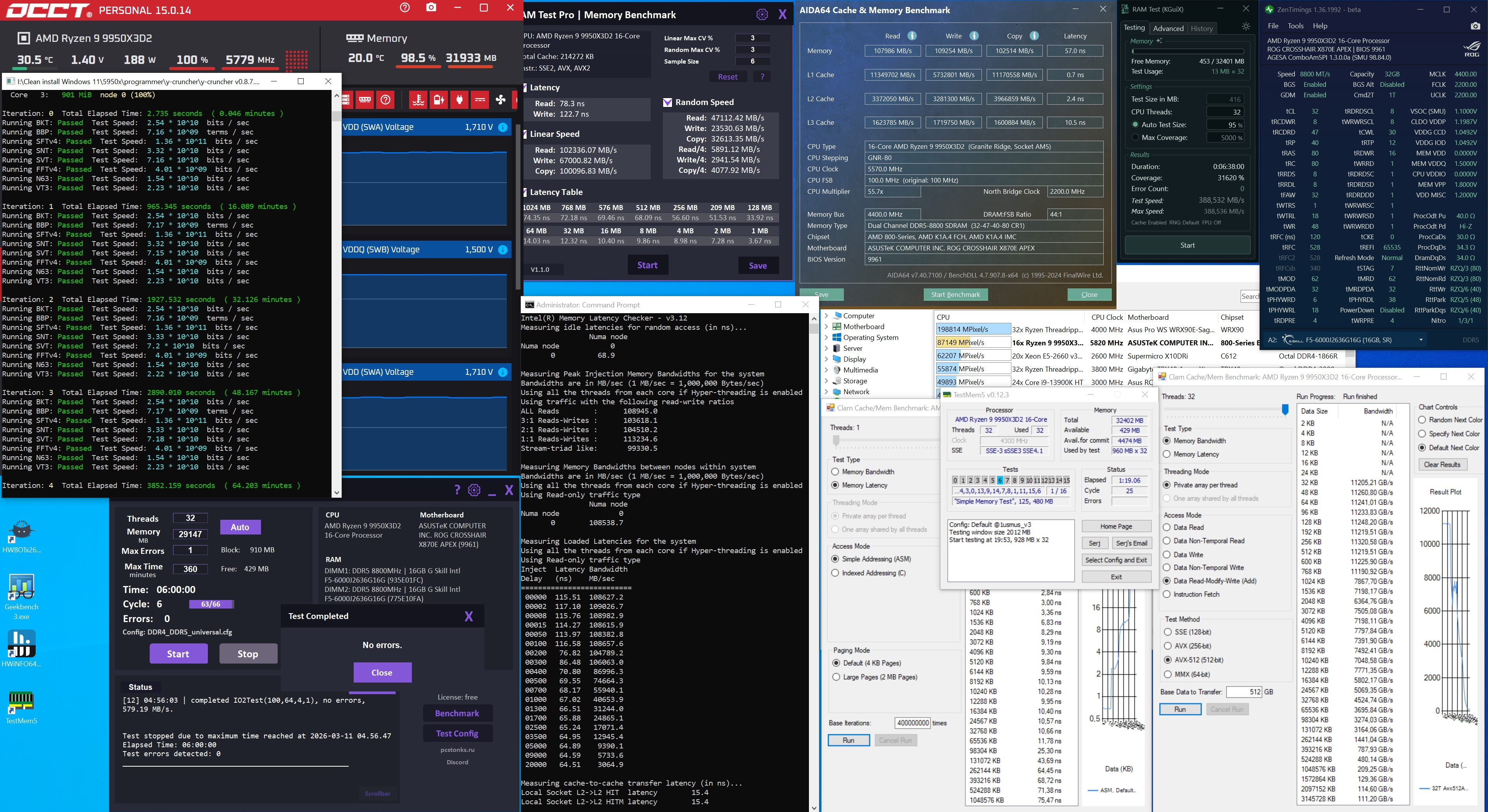Viewport: 1488px width, 812px height.
Task: Toggle RAM Test KGuiX theme sun icon
Action: (1246, 27)
